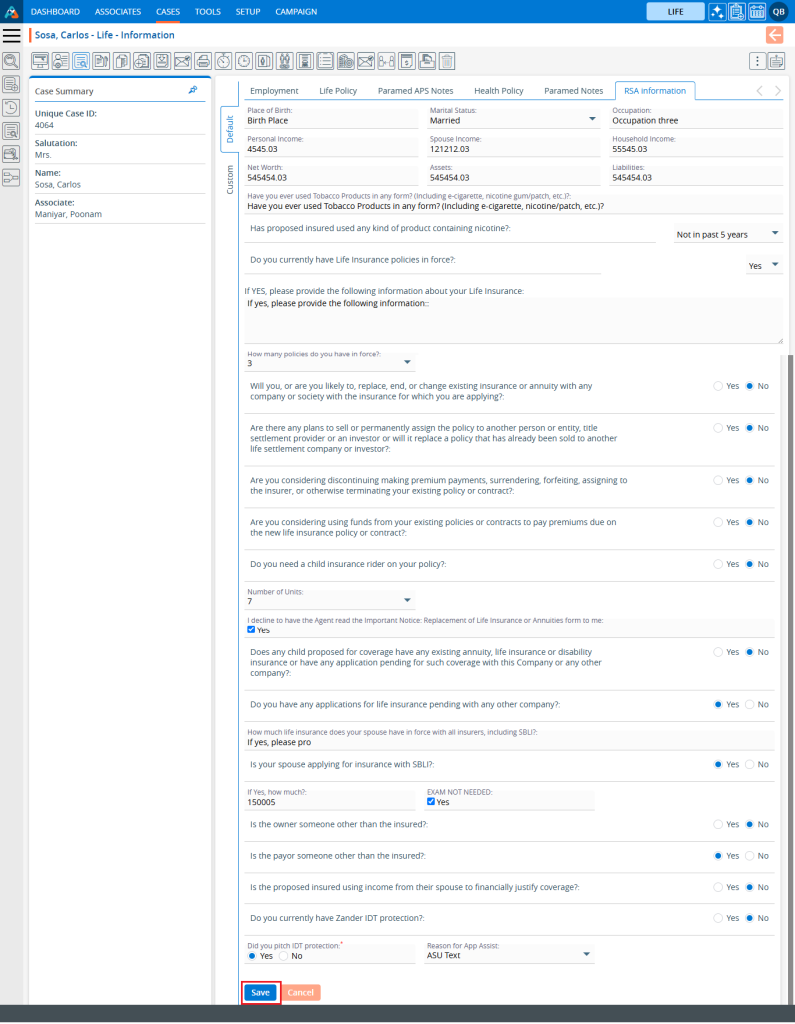Viewport: 795px width, 1024px height.
Task: Open the hamburger menu
Action: [x=12, y=35]
